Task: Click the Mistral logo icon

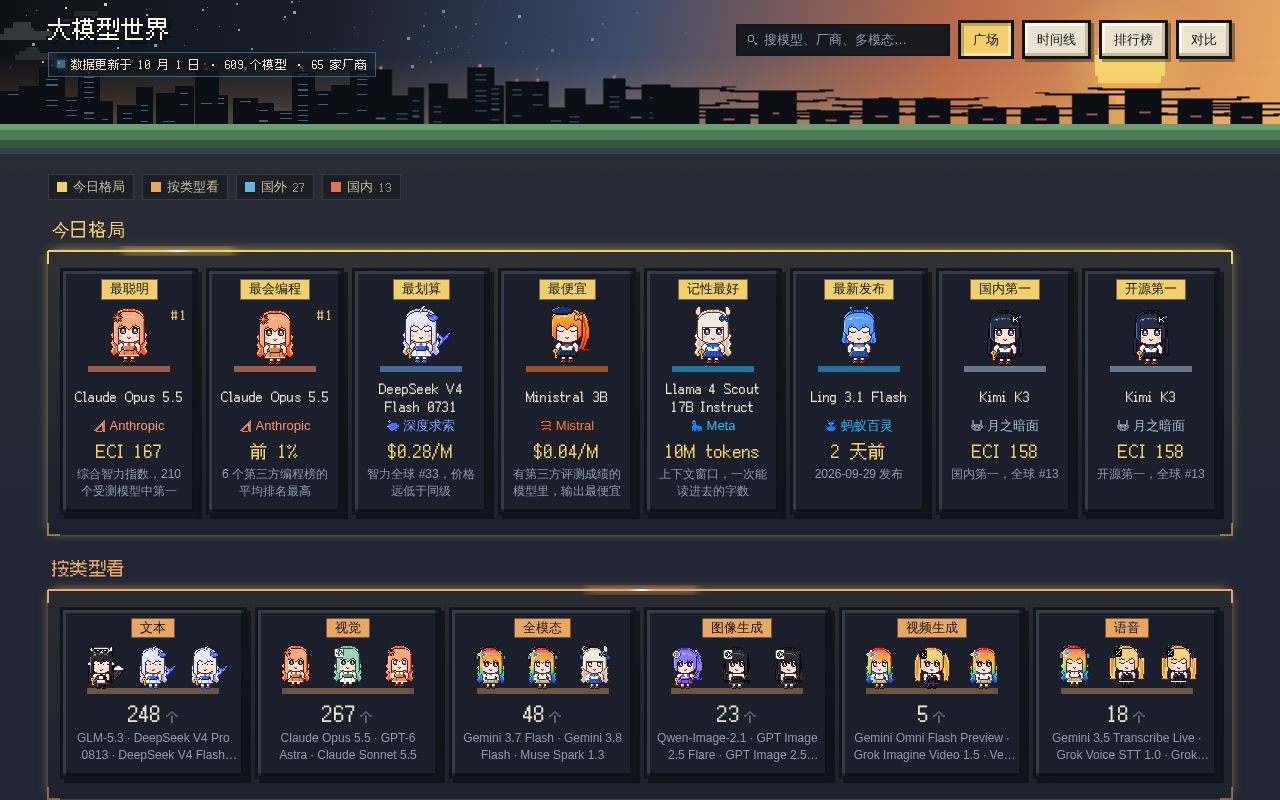Action: (546, 426)
